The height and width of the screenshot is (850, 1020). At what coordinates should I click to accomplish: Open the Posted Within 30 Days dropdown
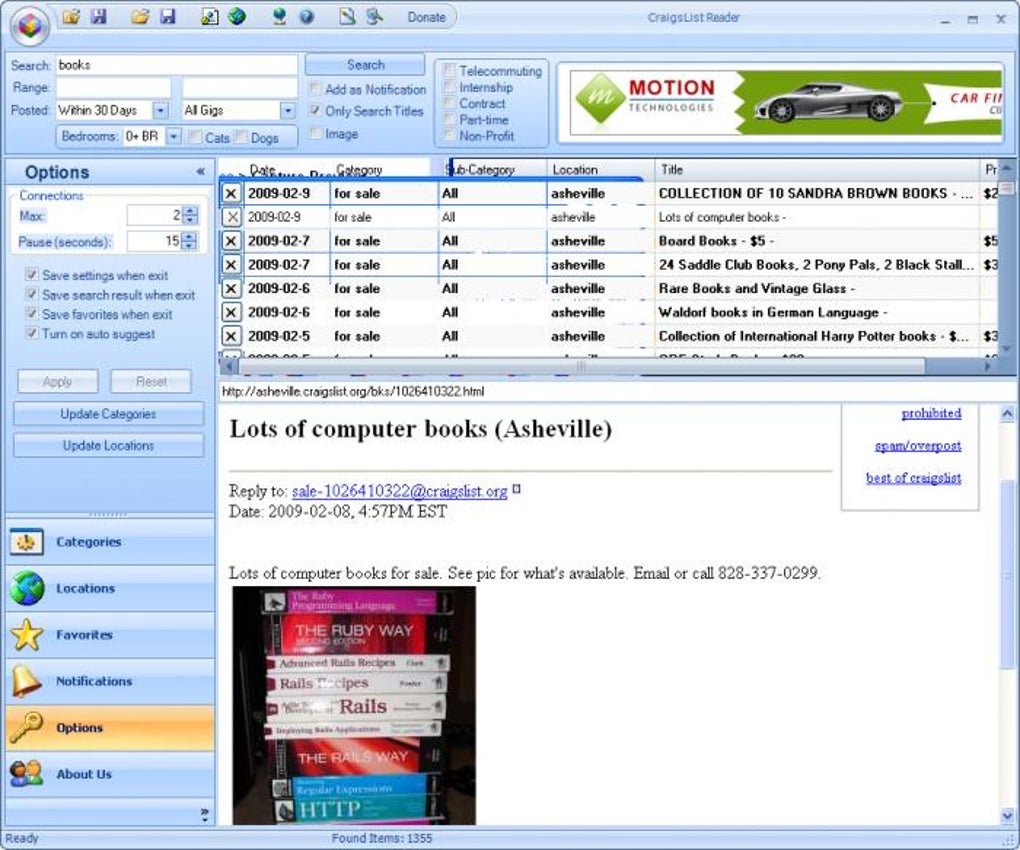(x=161, y=111)
